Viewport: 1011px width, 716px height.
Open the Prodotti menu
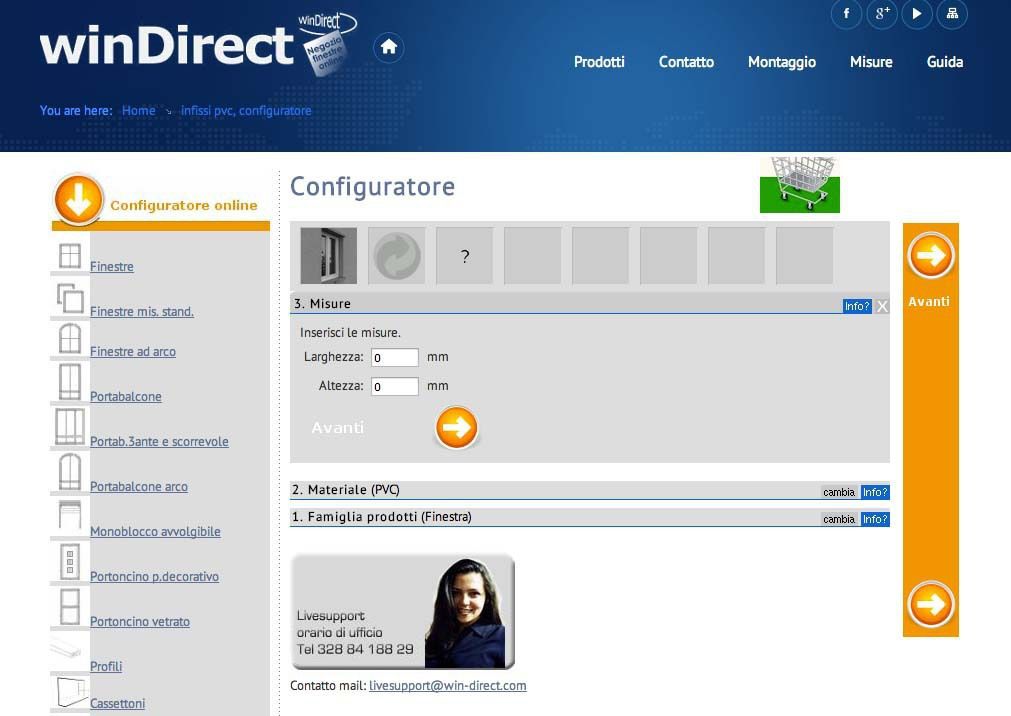(599, 62)
